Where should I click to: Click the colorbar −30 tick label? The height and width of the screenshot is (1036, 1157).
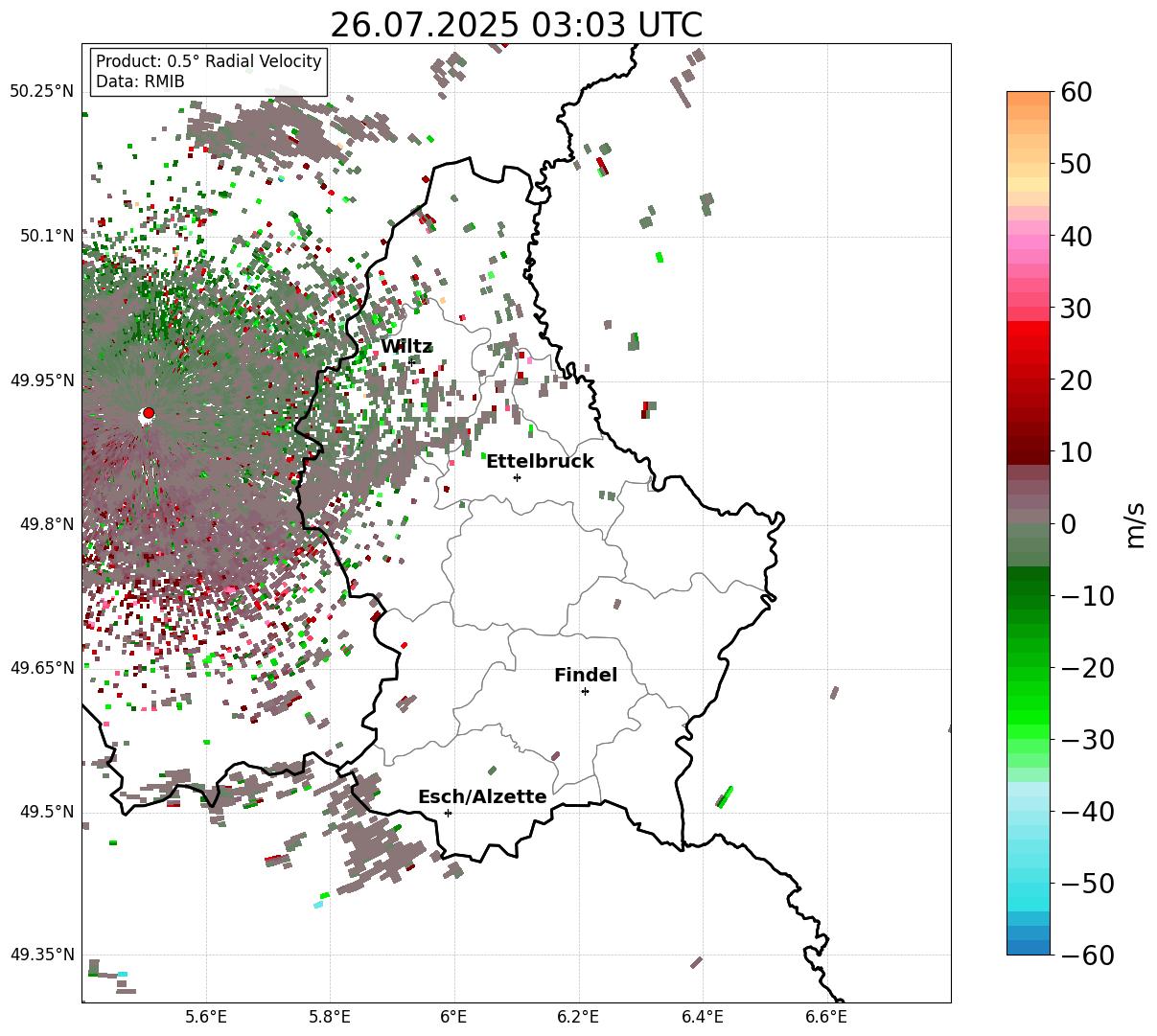(1087, 739)
